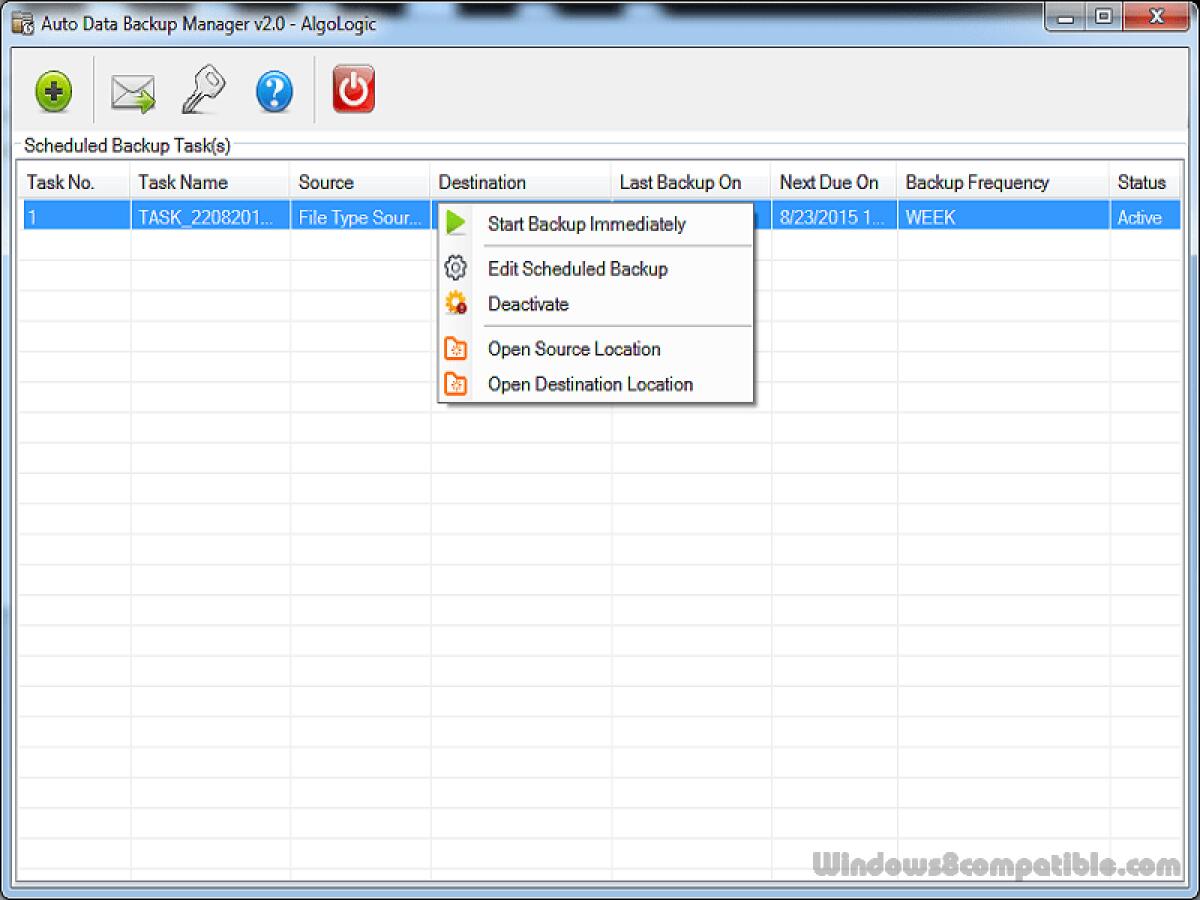Viewport: 1200px width, 900px height.
Task: Click the Task Name column header
Action: (183, 182)
